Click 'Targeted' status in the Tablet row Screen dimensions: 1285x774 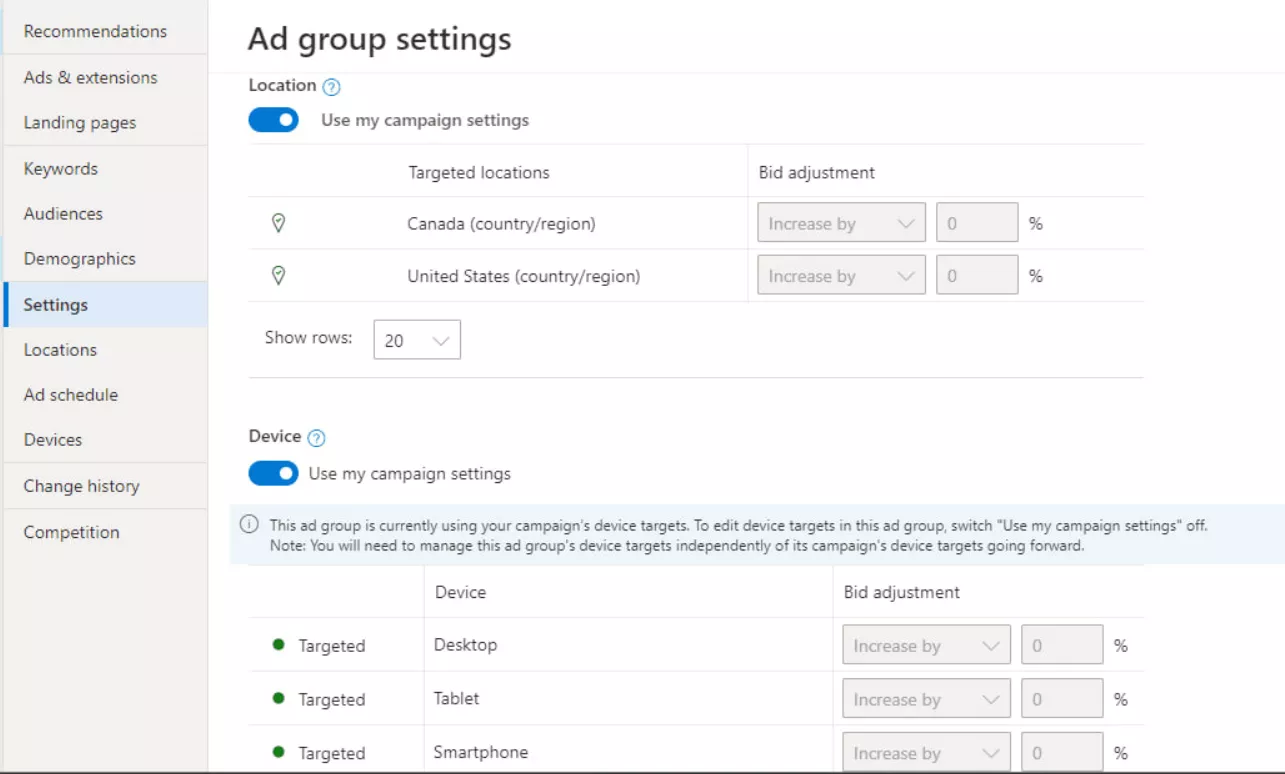coord(332,699)
